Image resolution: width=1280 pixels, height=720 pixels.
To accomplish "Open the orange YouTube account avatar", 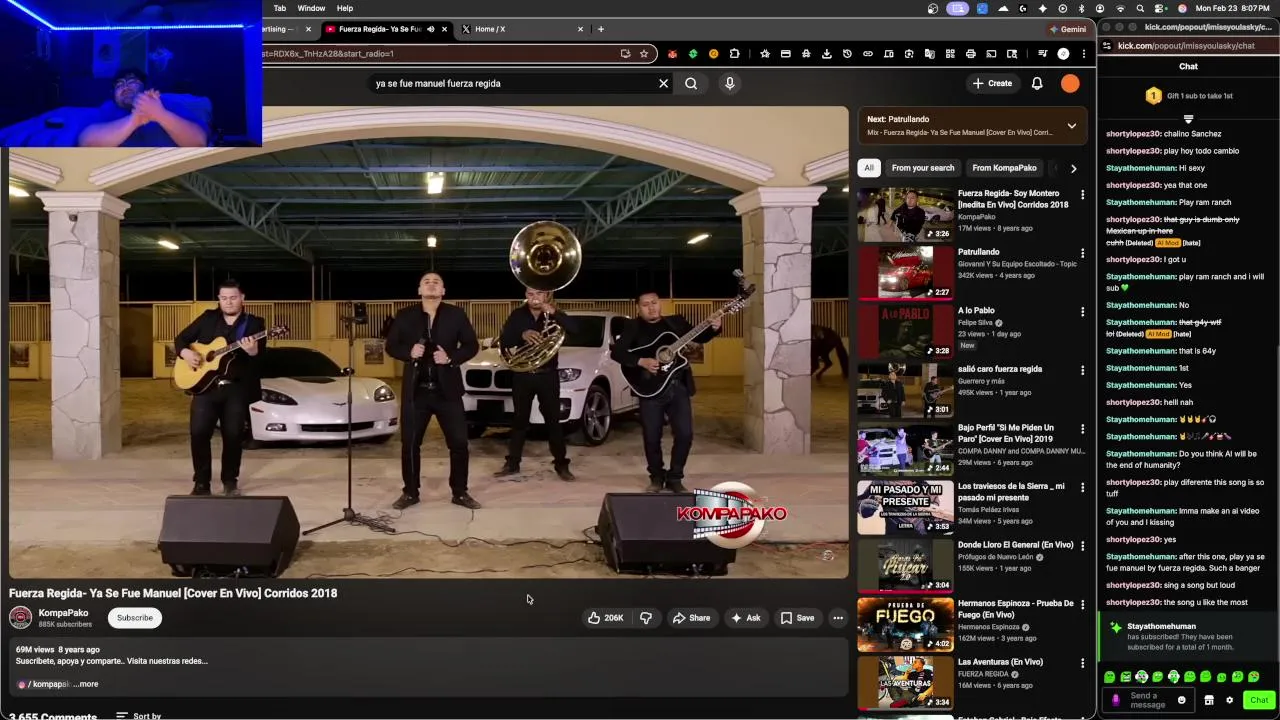I will 1070,84.
